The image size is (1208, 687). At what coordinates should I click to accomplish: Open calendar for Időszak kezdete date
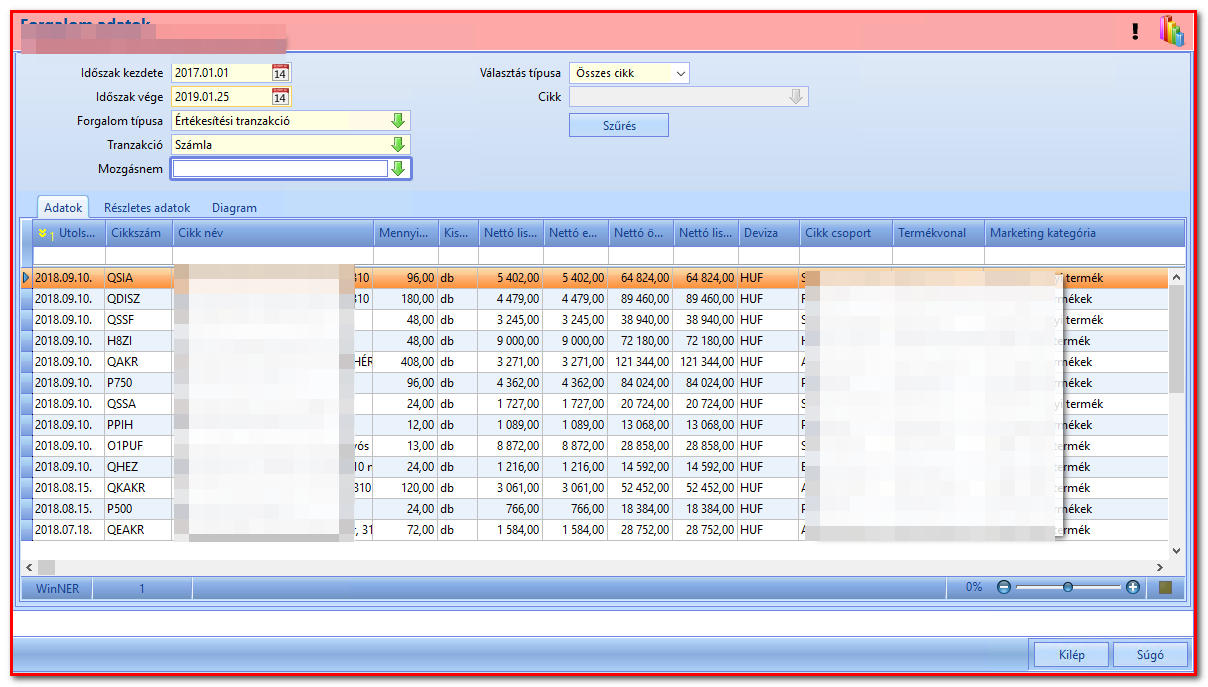point(281,73)
